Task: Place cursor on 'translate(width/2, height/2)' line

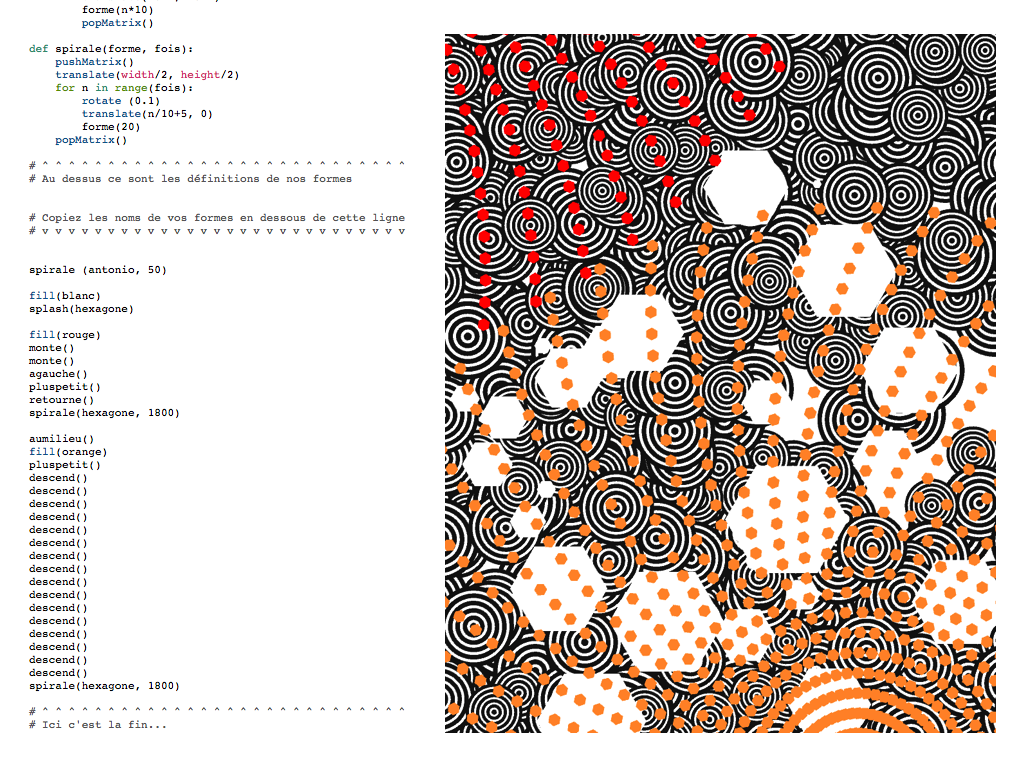Action: pyautogui.click(x=147, y=75)
